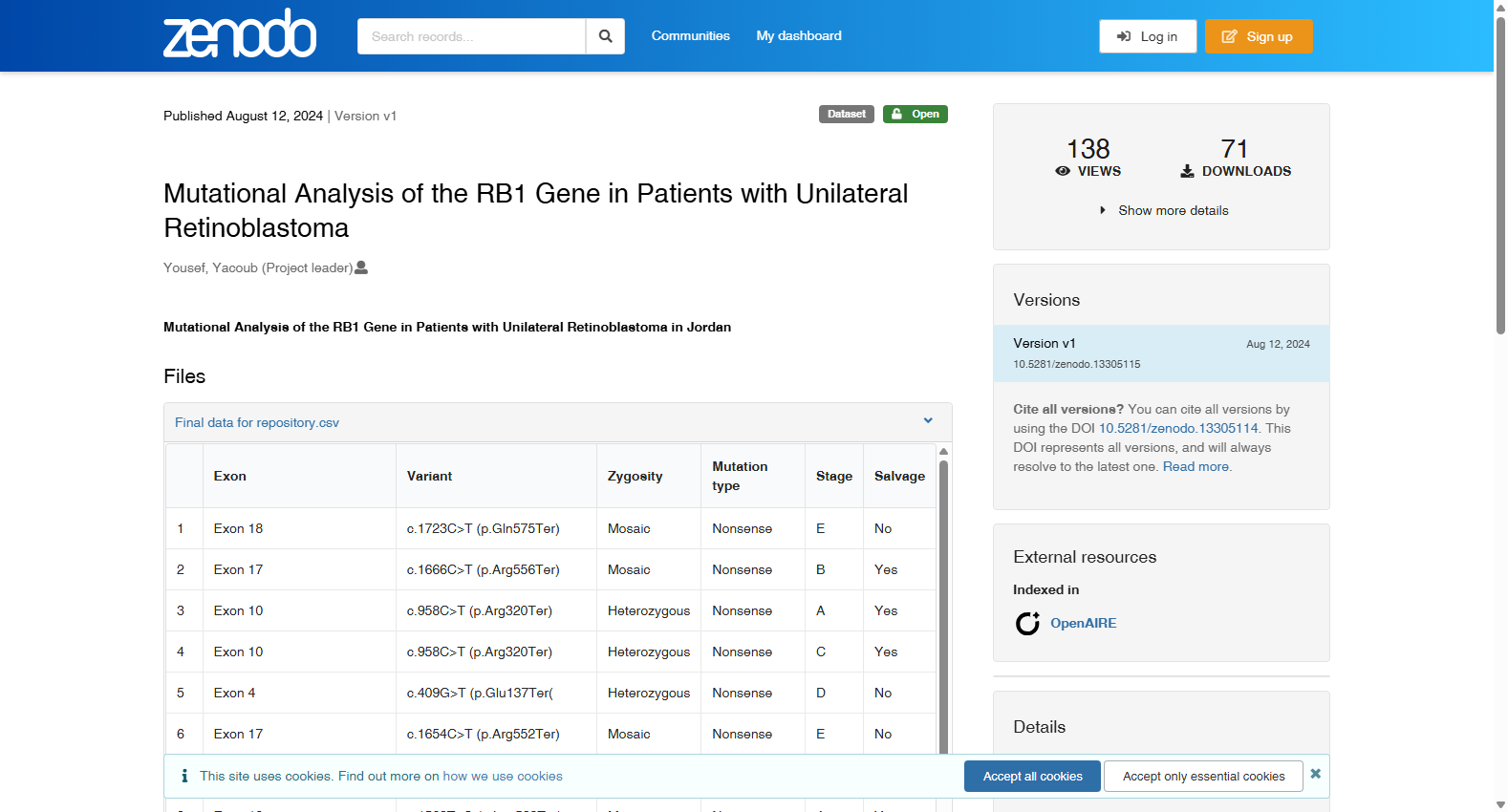
Task: Click Heterozygous cell in row 3
Action: click(649, 610)
